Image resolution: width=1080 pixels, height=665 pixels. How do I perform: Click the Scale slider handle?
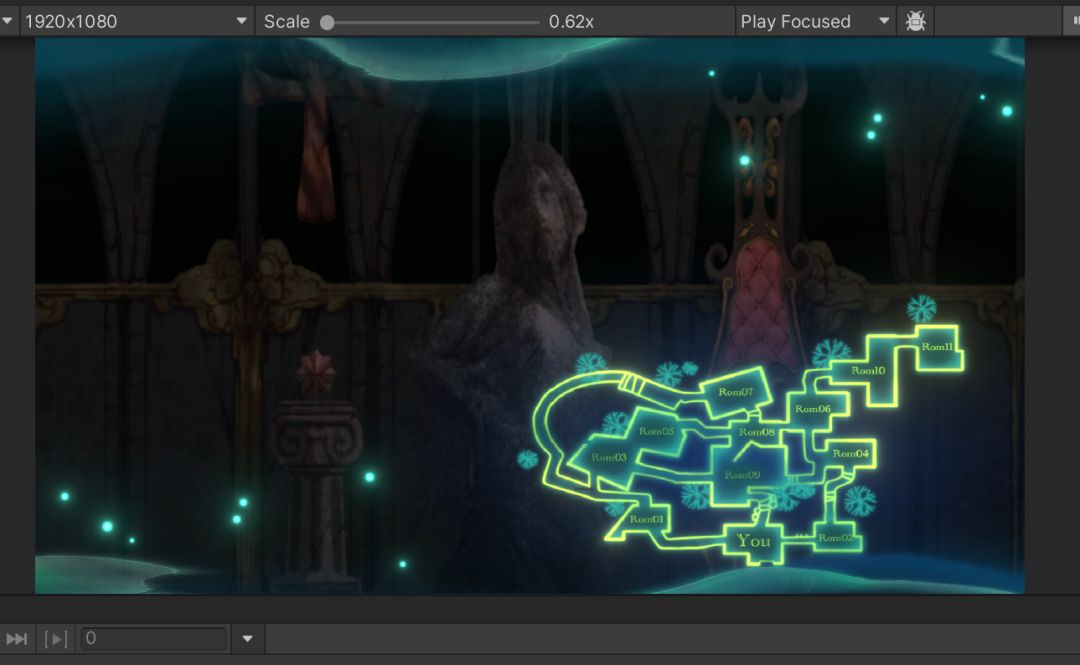pyautogui.click(x=327, y=23)
